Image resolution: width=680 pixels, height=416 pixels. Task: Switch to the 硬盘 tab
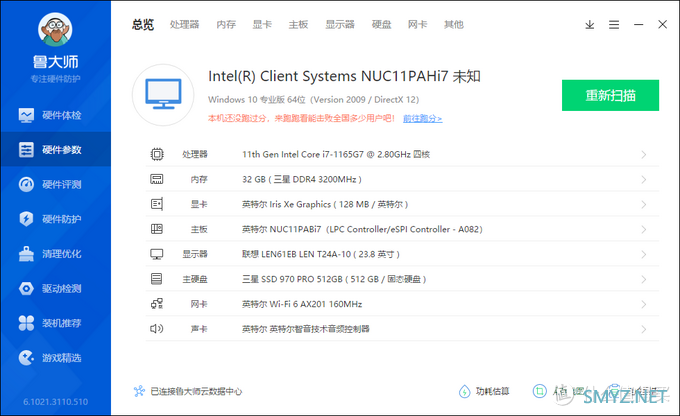[382, 25]
